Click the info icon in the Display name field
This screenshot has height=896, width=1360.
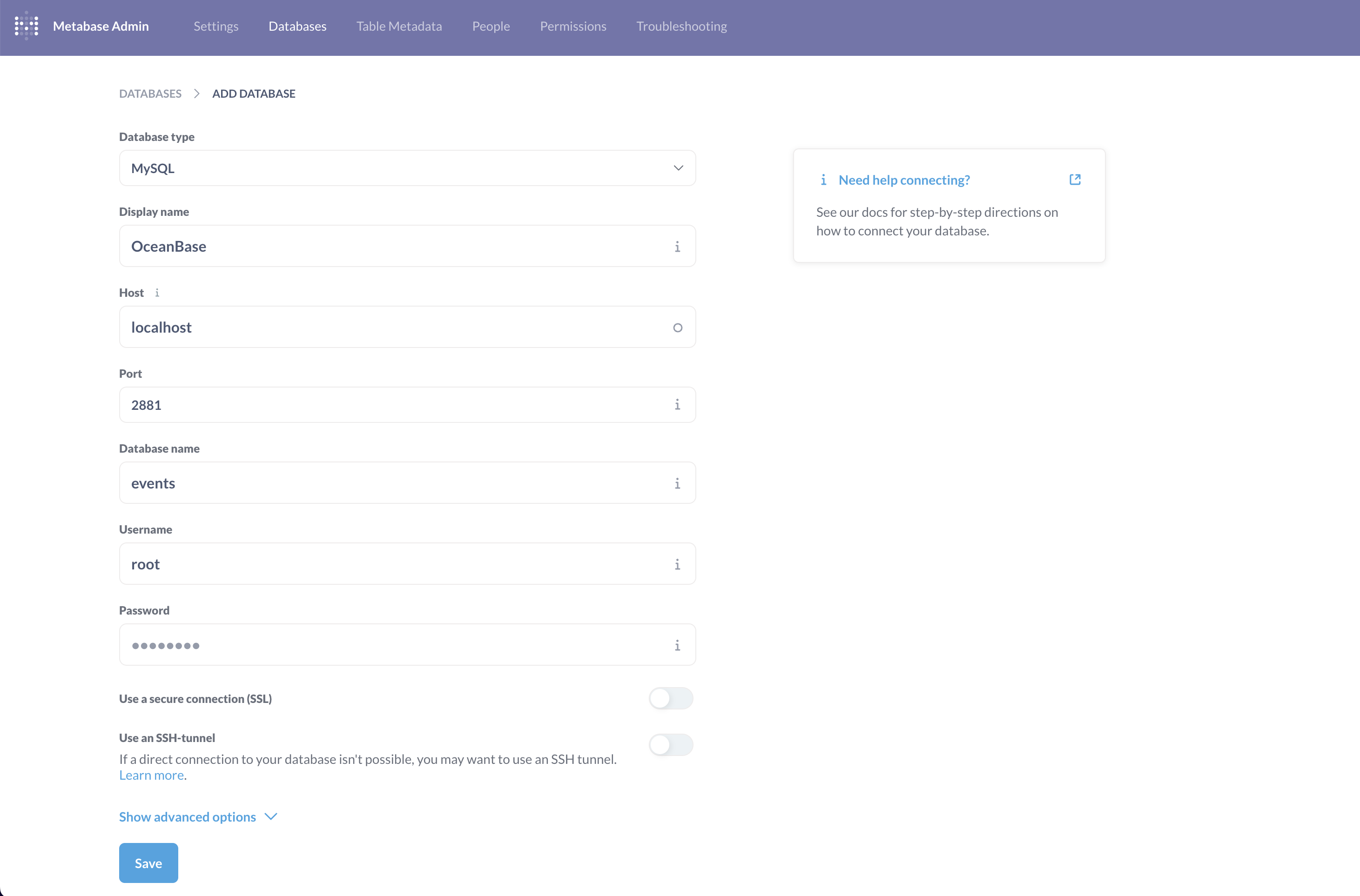[677, 247]
